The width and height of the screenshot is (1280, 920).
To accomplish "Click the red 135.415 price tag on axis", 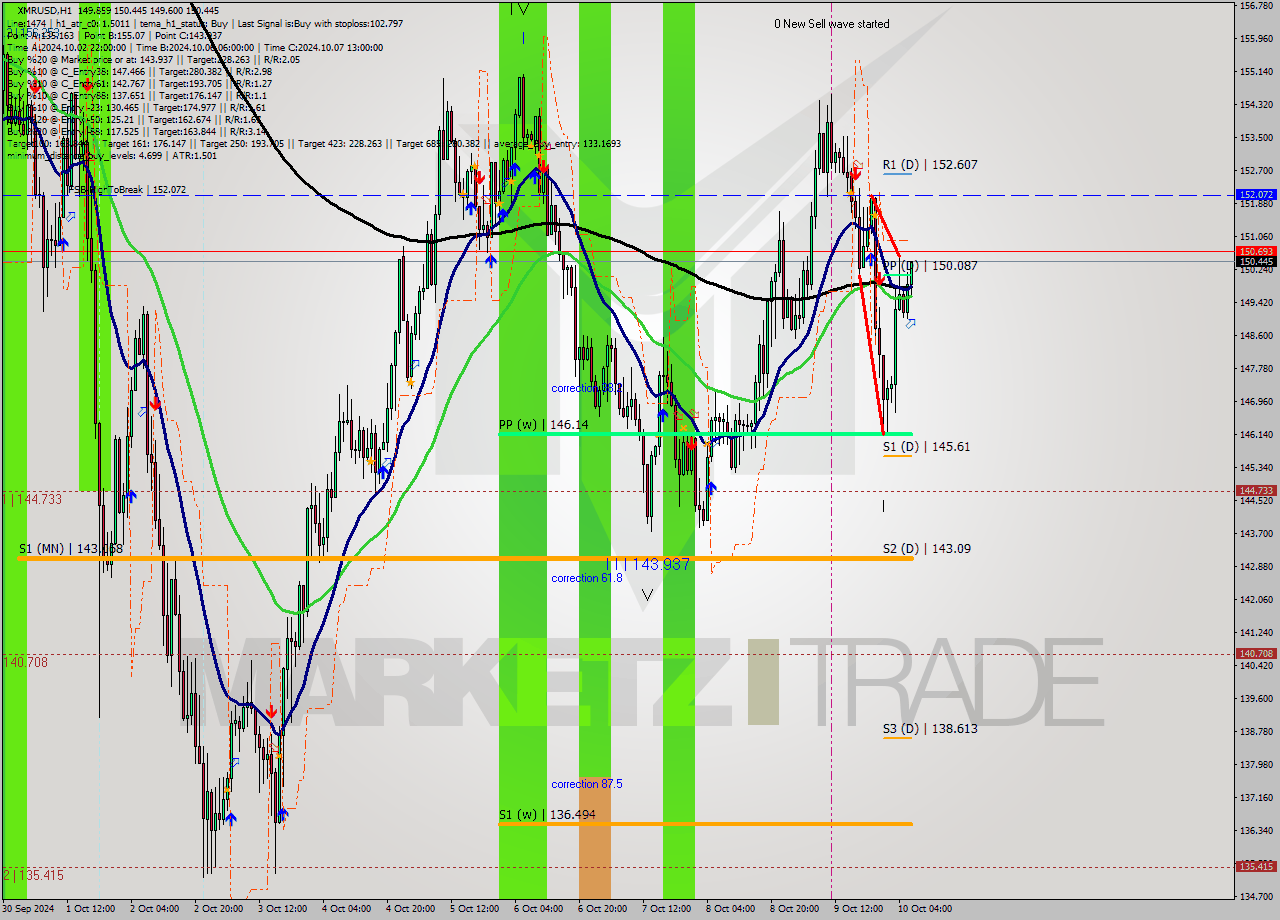I will pyautogui.click(x=1256, y=867).
